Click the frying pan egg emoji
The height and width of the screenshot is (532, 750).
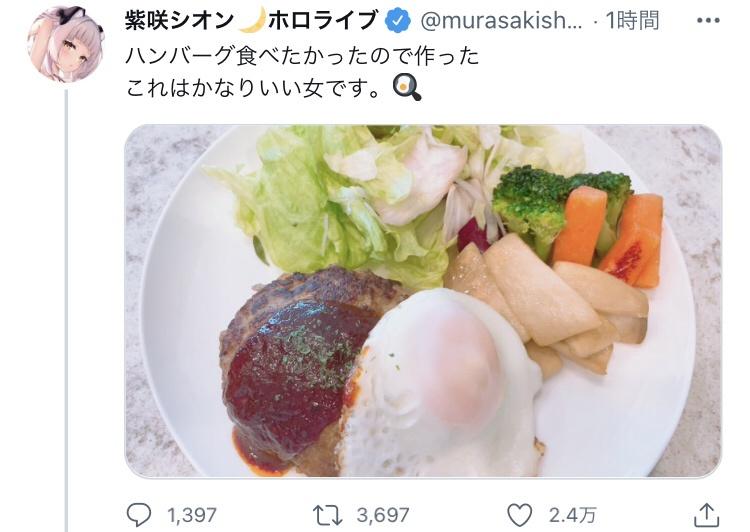pyautogui.click(x=407, y=89)
